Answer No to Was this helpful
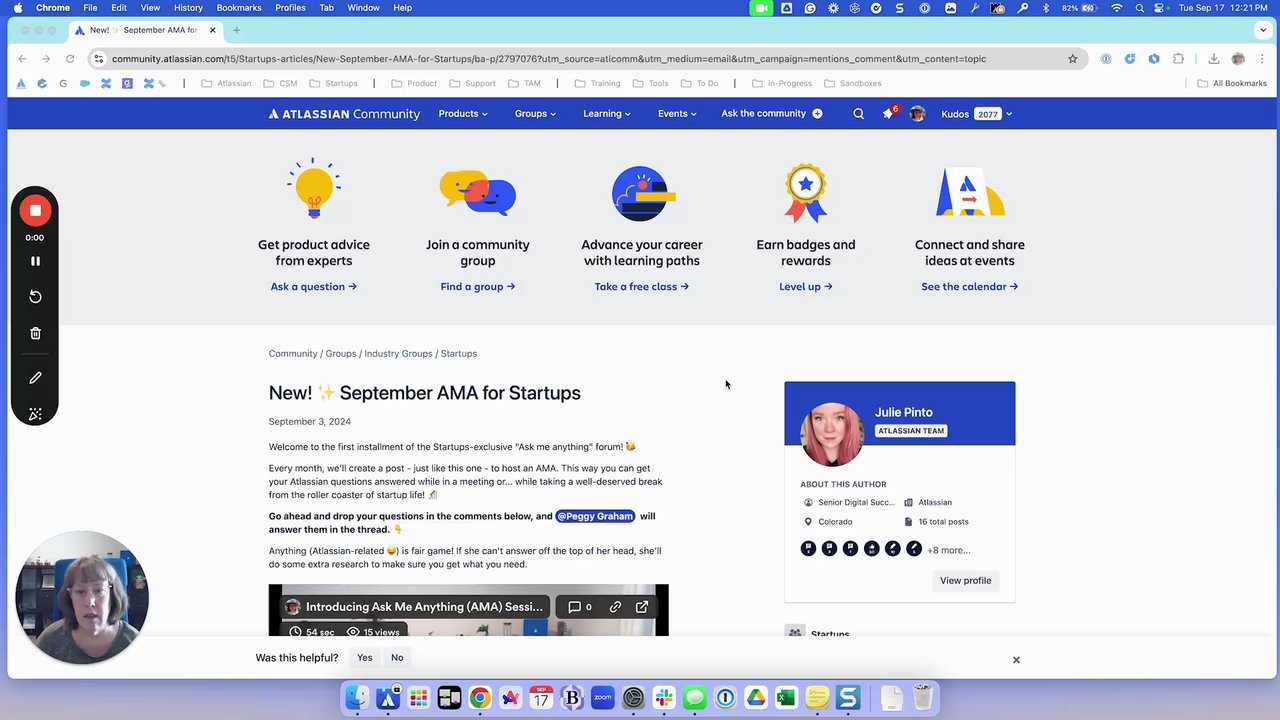The height and width of the screenshot is (720, 1280). point(397,658)
